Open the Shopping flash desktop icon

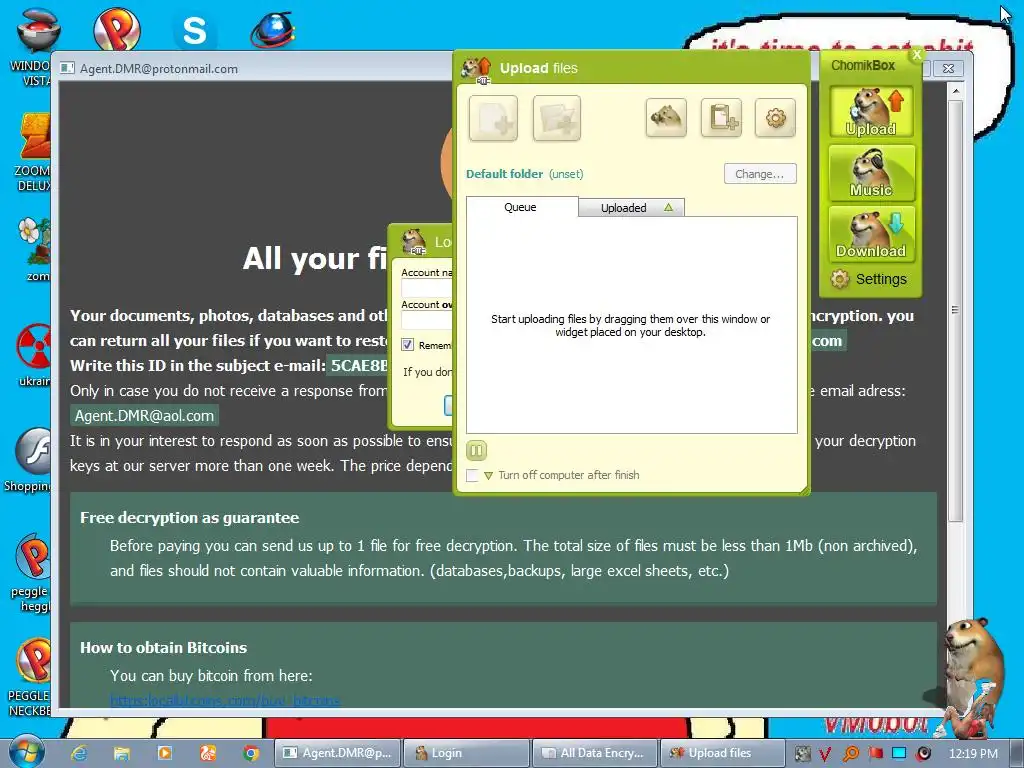(x=29, y=460)
